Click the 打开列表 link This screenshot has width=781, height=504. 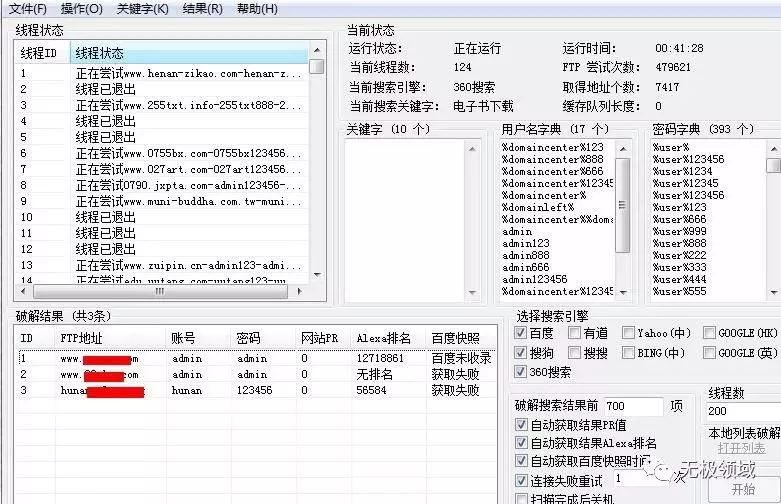(x=742, y=448)
